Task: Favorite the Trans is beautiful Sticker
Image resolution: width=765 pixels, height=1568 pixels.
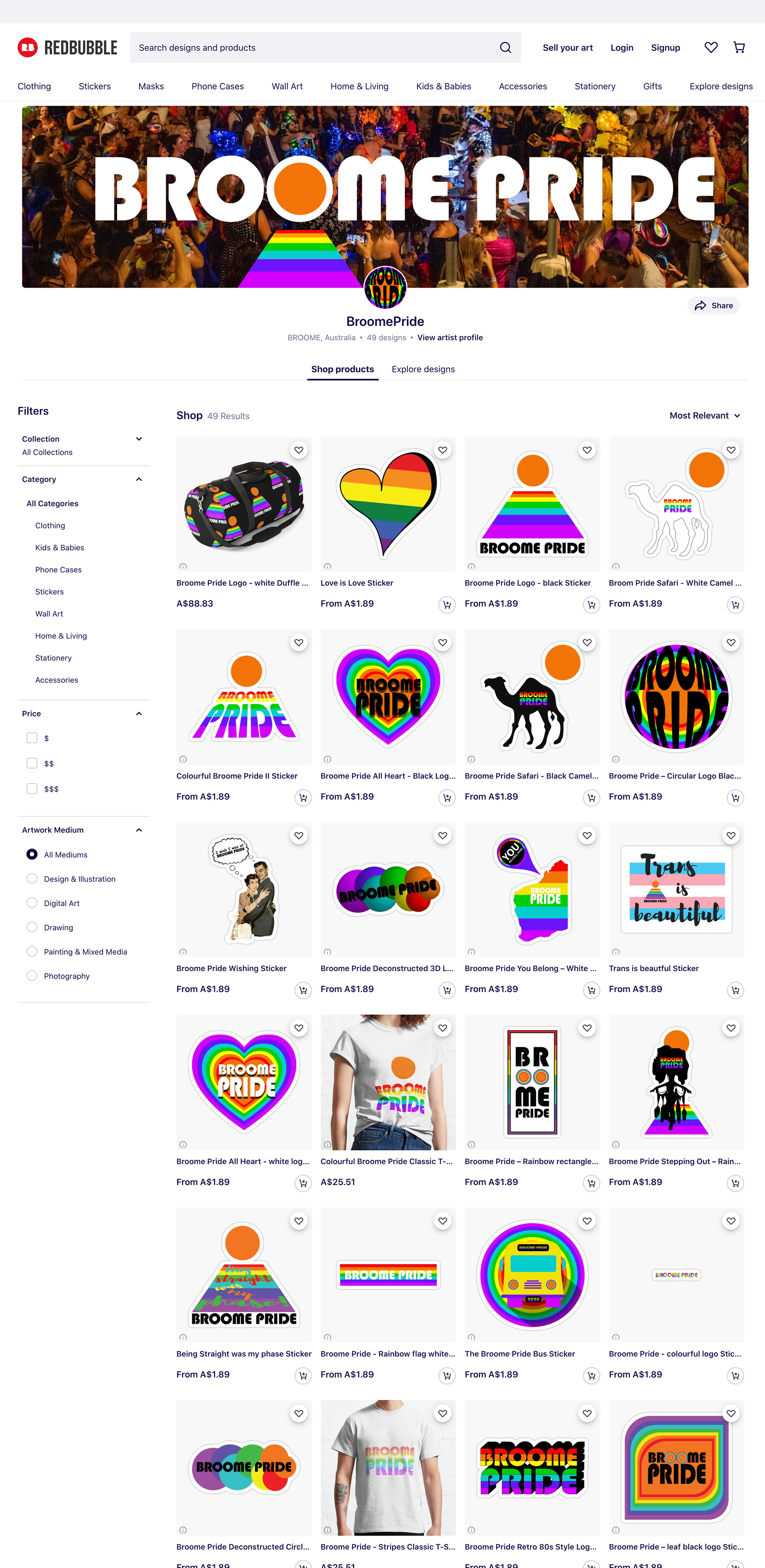Action: (731, 836)
